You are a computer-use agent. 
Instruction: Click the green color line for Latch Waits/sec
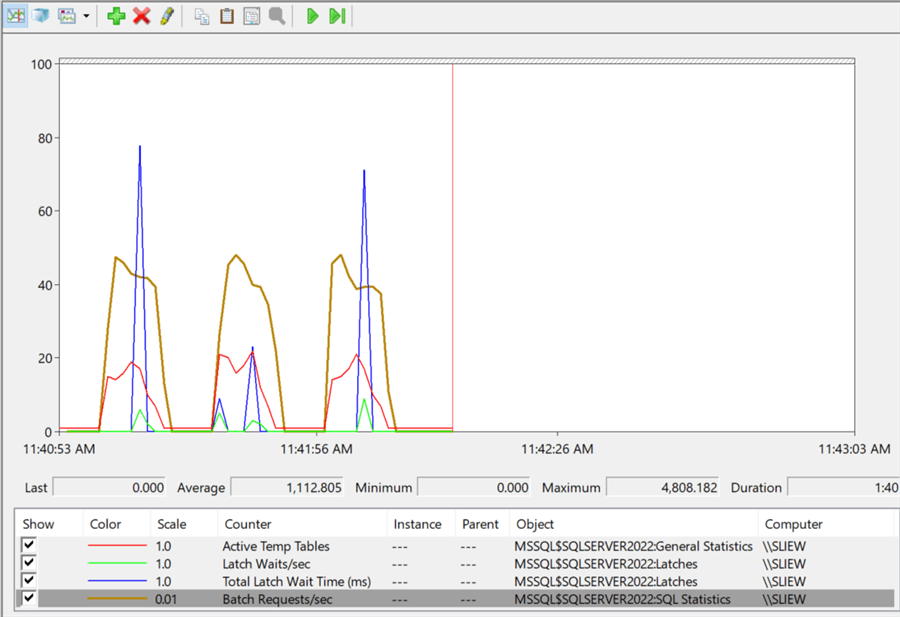click(x=117, y=563)
